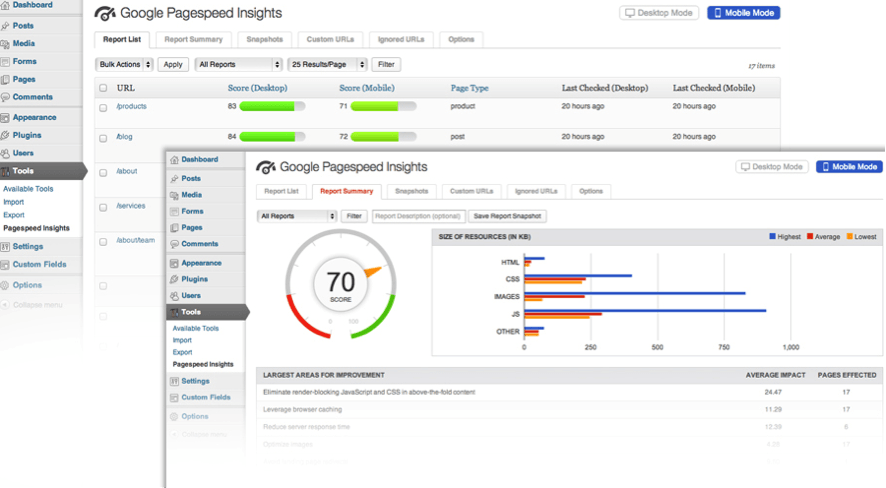Click the Media icon in the front window sidebar

[174, 195]
